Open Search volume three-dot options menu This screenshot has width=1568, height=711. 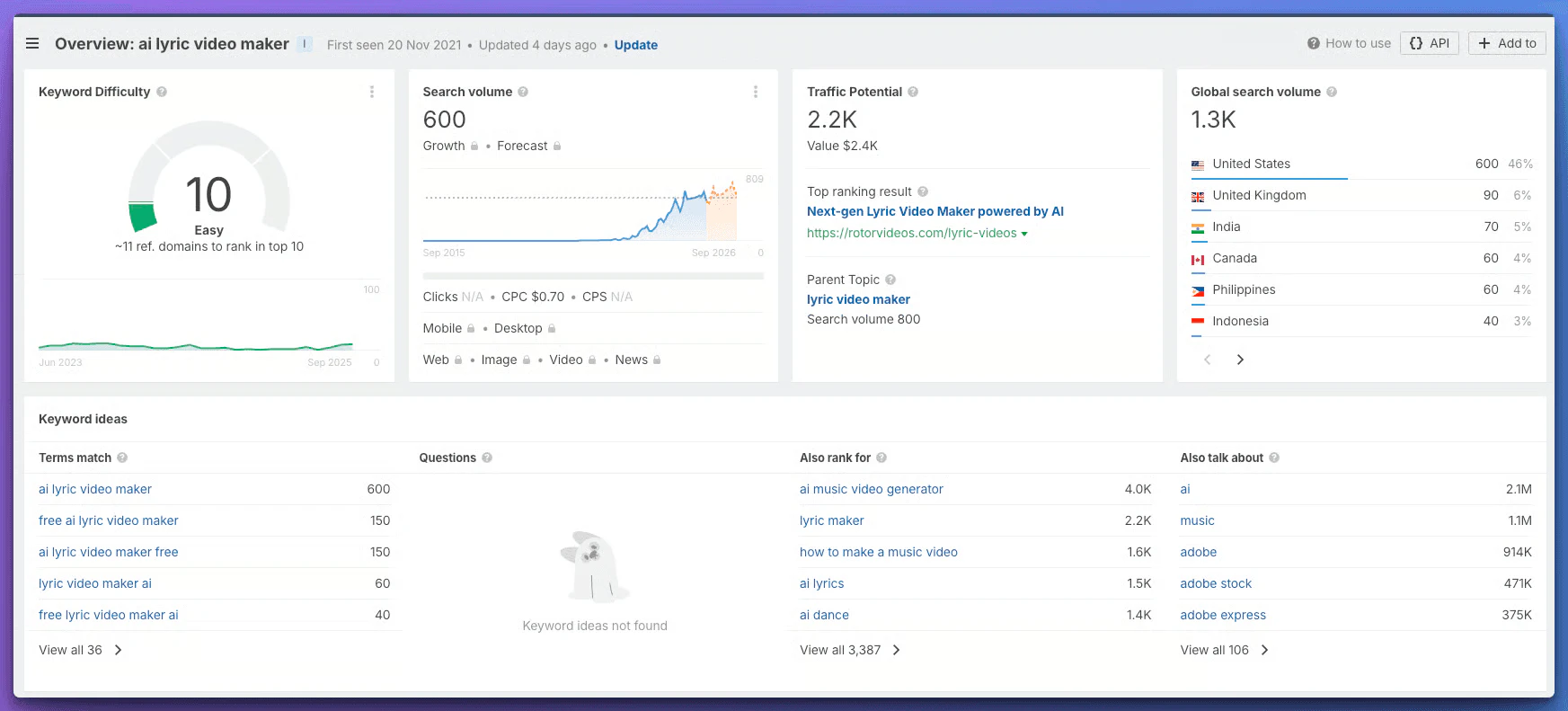click(756, 92)
